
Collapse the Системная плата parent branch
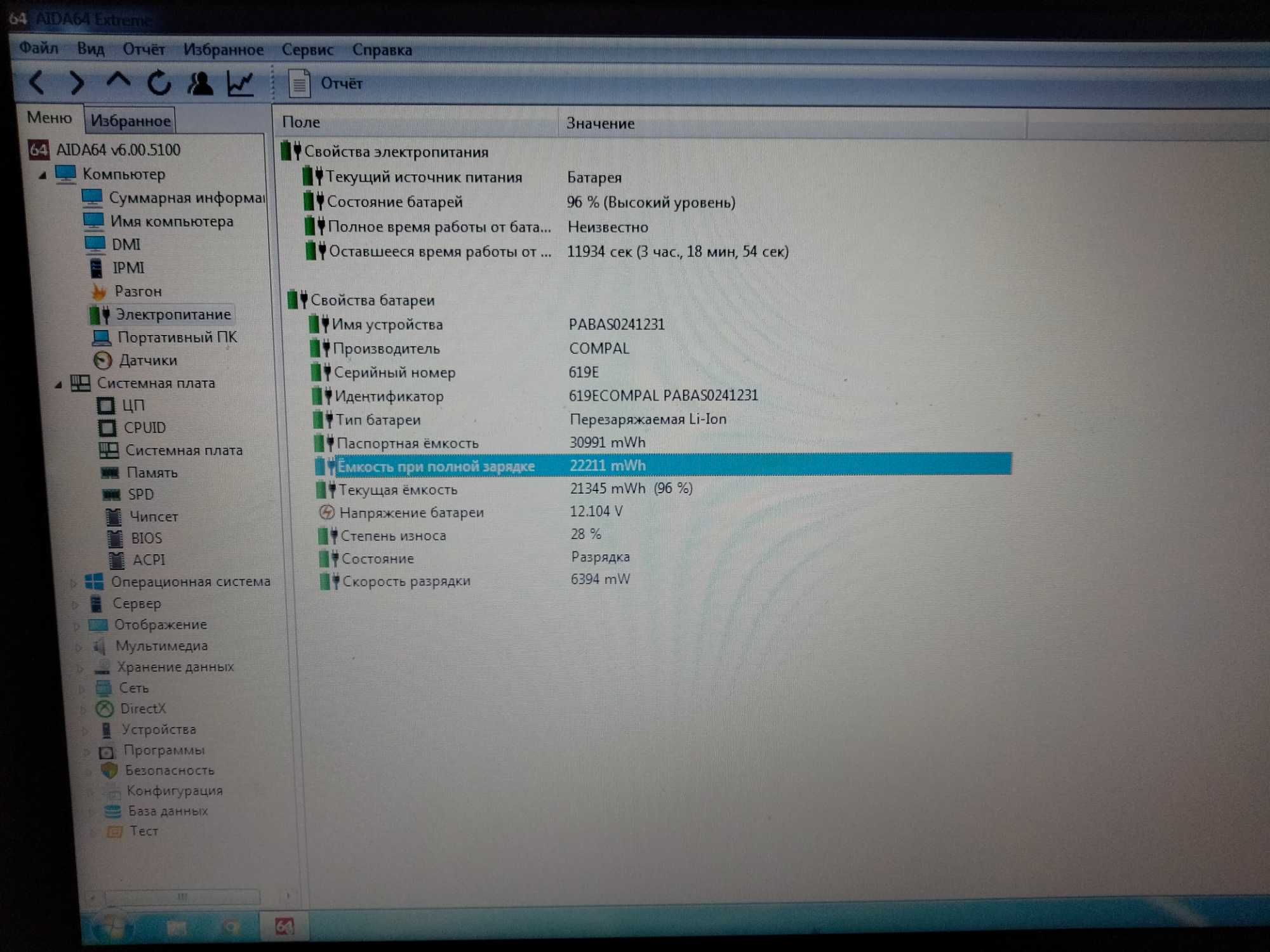(58, 384)
